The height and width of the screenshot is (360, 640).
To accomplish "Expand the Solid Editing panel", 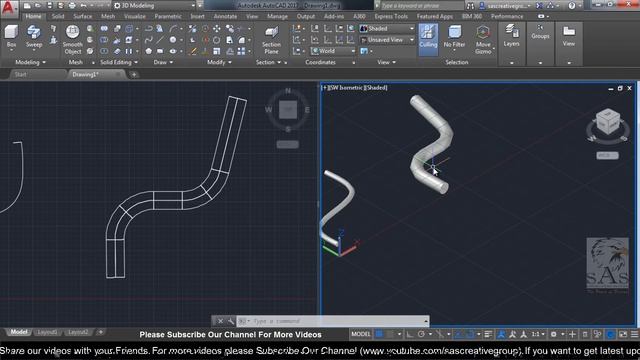I will click(119, 62).
